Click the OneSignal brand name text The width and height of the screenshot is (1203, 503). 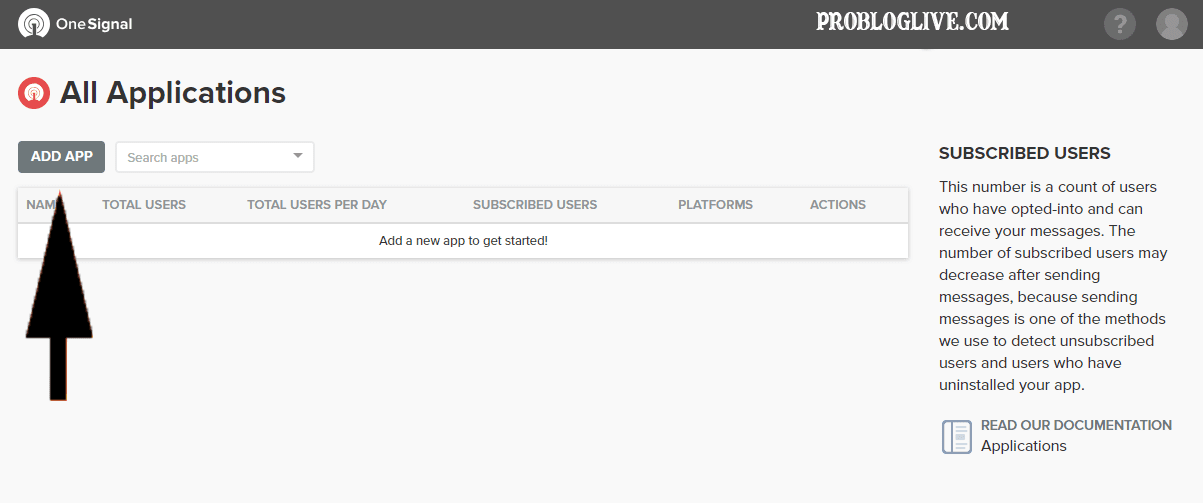click(x=94, y=24)
